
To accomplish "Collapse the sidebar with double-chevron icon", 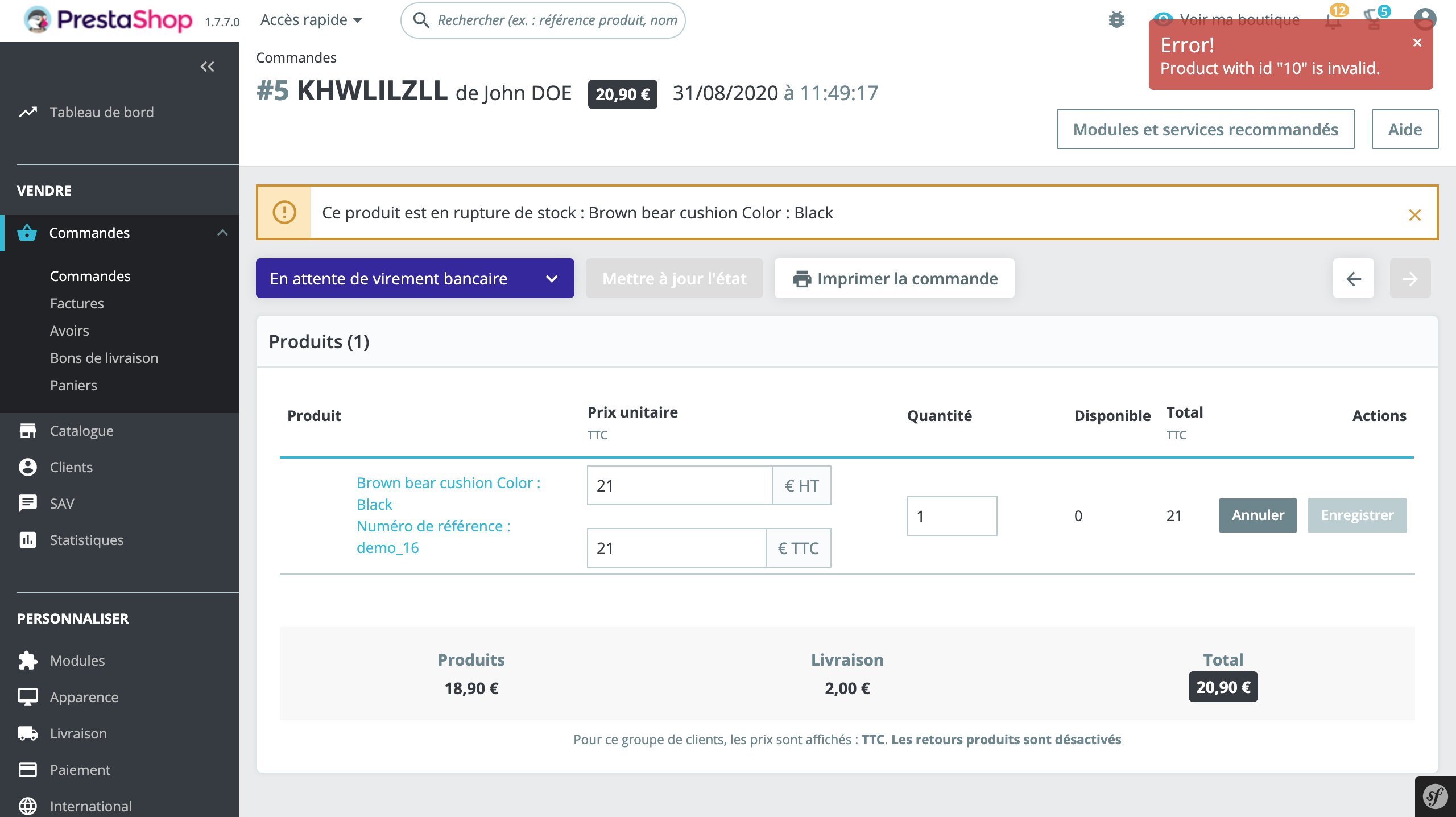I will [x=207, y=67].
